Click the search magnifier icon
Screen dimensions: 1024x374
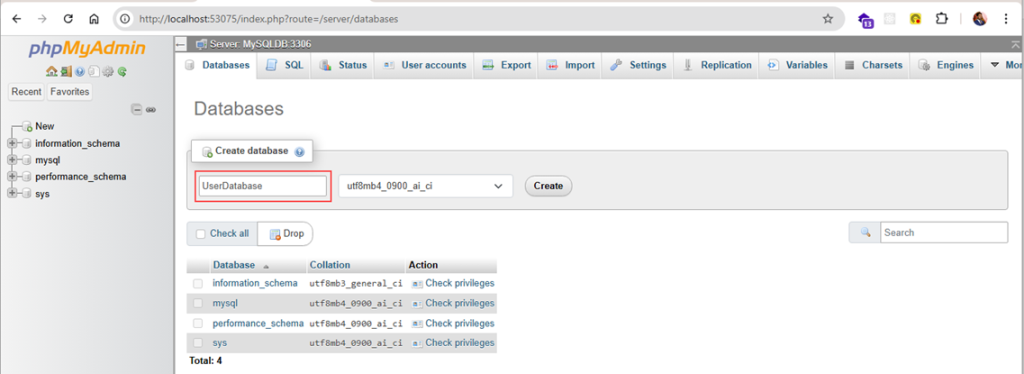coord(866,232)
